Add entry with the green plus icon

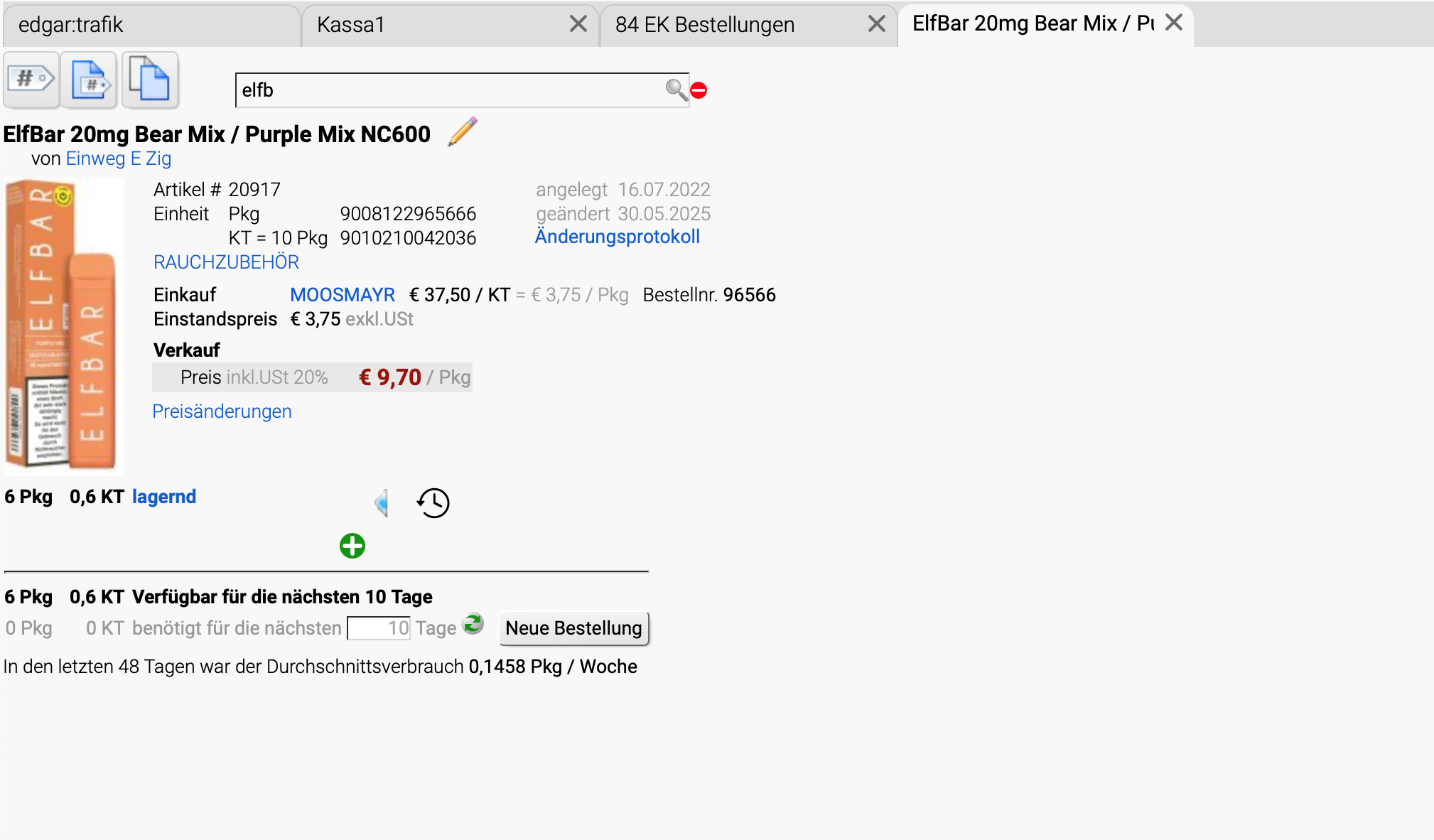352,546
